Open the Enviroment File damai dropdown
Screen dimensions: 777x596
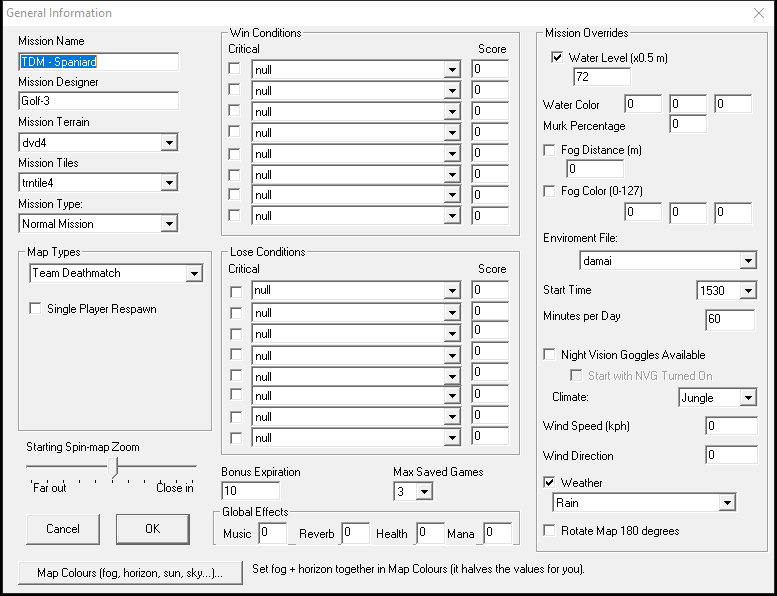coord(748,261)
